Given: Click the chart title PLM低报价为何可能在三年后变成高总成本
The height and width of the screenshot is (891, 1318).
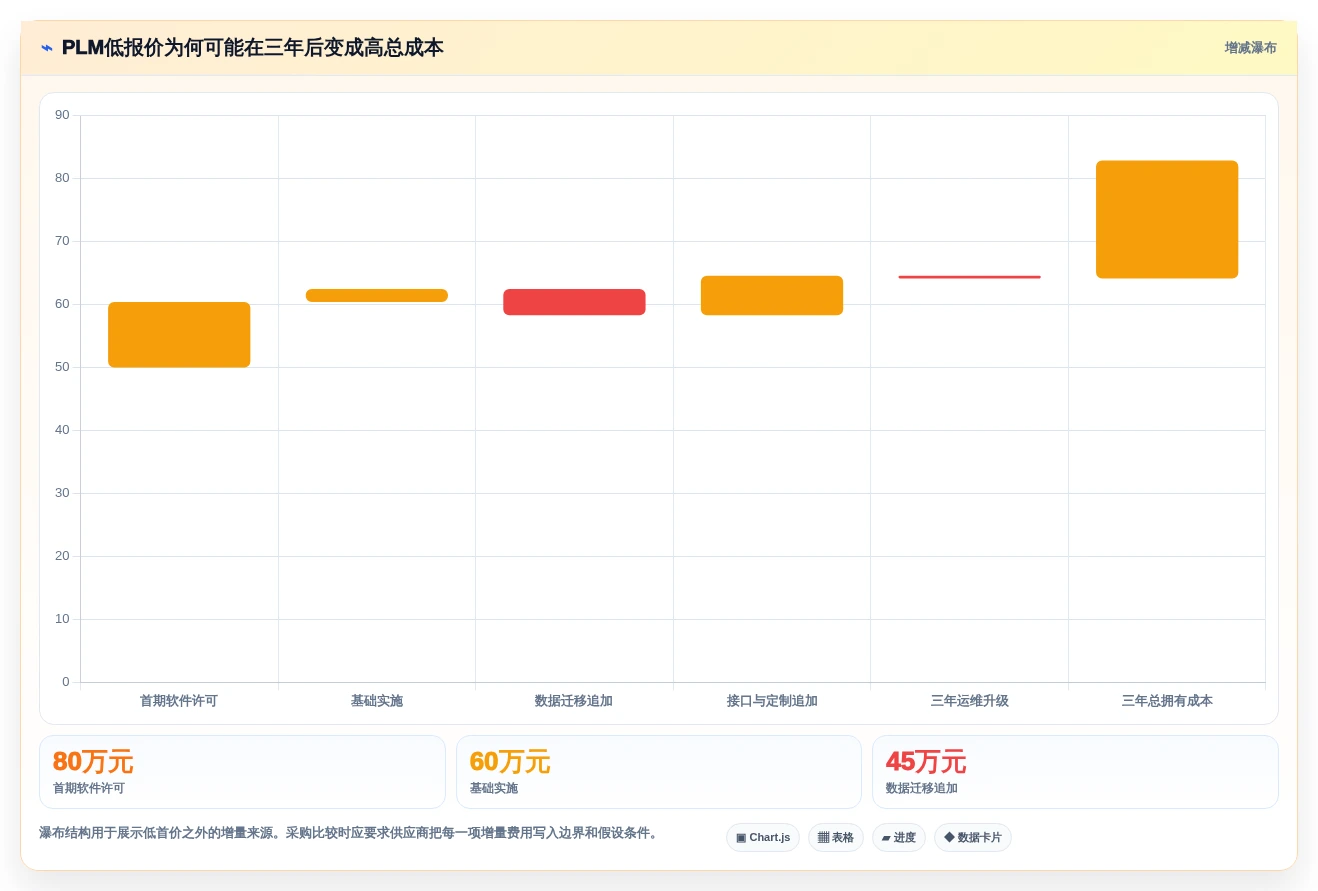Looking at the screenshot, I should [252, 48].
